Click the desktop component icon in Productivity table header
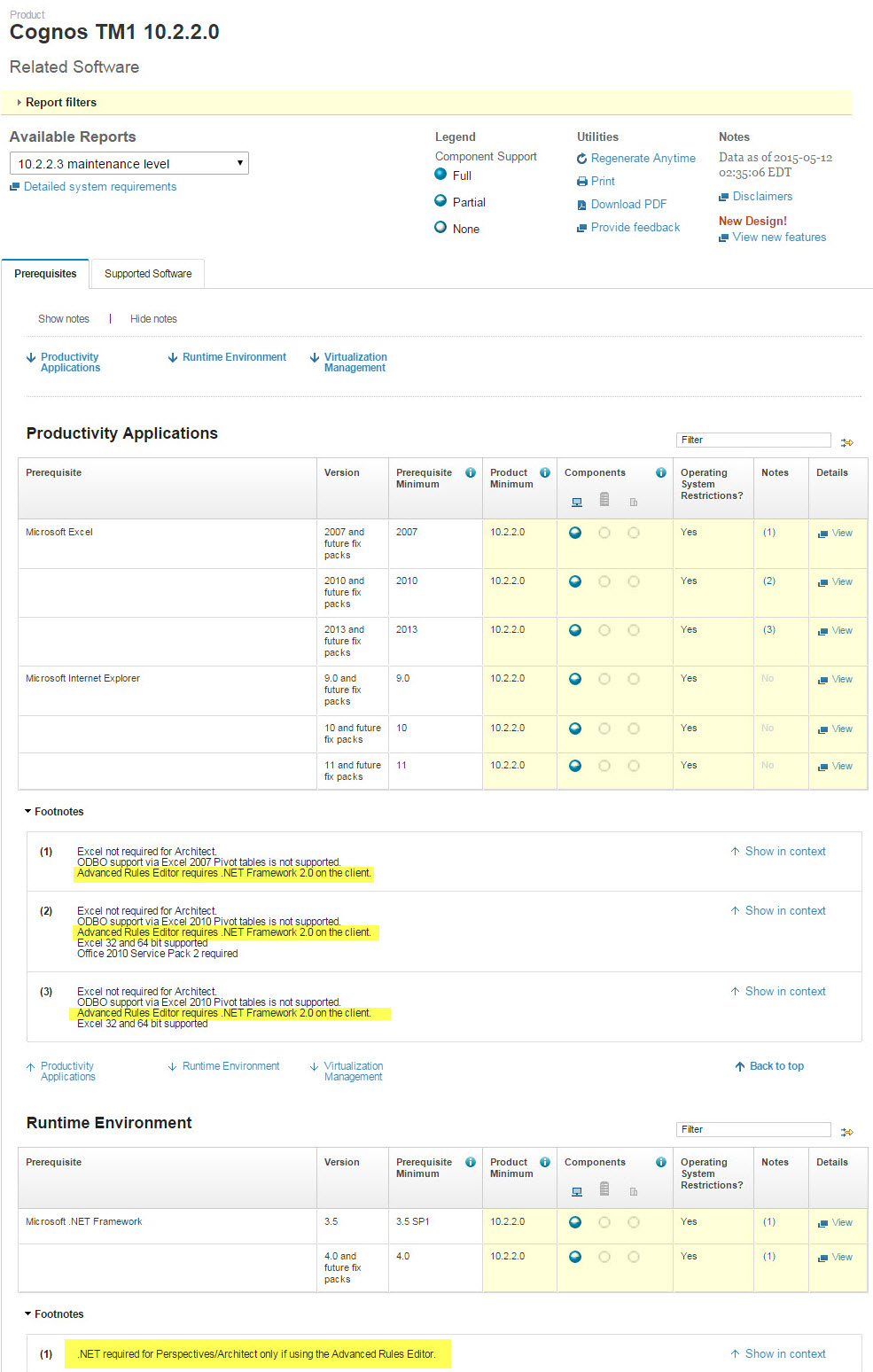This screenshot has width=873, height=1372. pos(577,502)
